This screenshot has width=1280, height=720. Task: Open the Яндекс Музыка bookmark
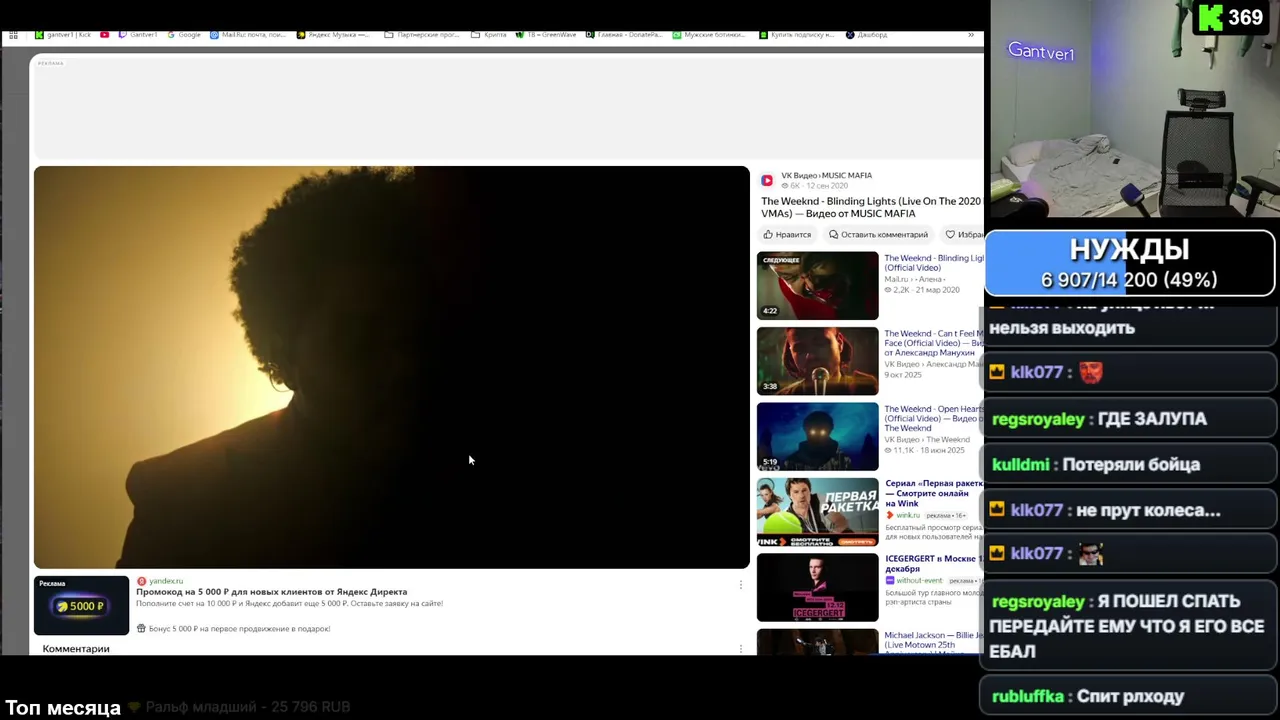pyautogui.click(x=332, y=35)
